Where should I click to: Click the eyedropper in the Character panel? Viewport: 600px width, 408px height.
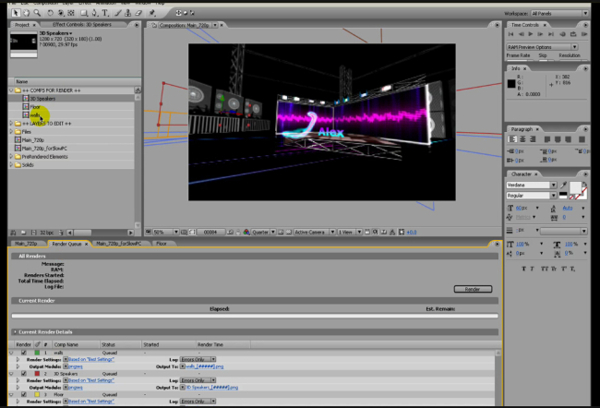(563, 185)
